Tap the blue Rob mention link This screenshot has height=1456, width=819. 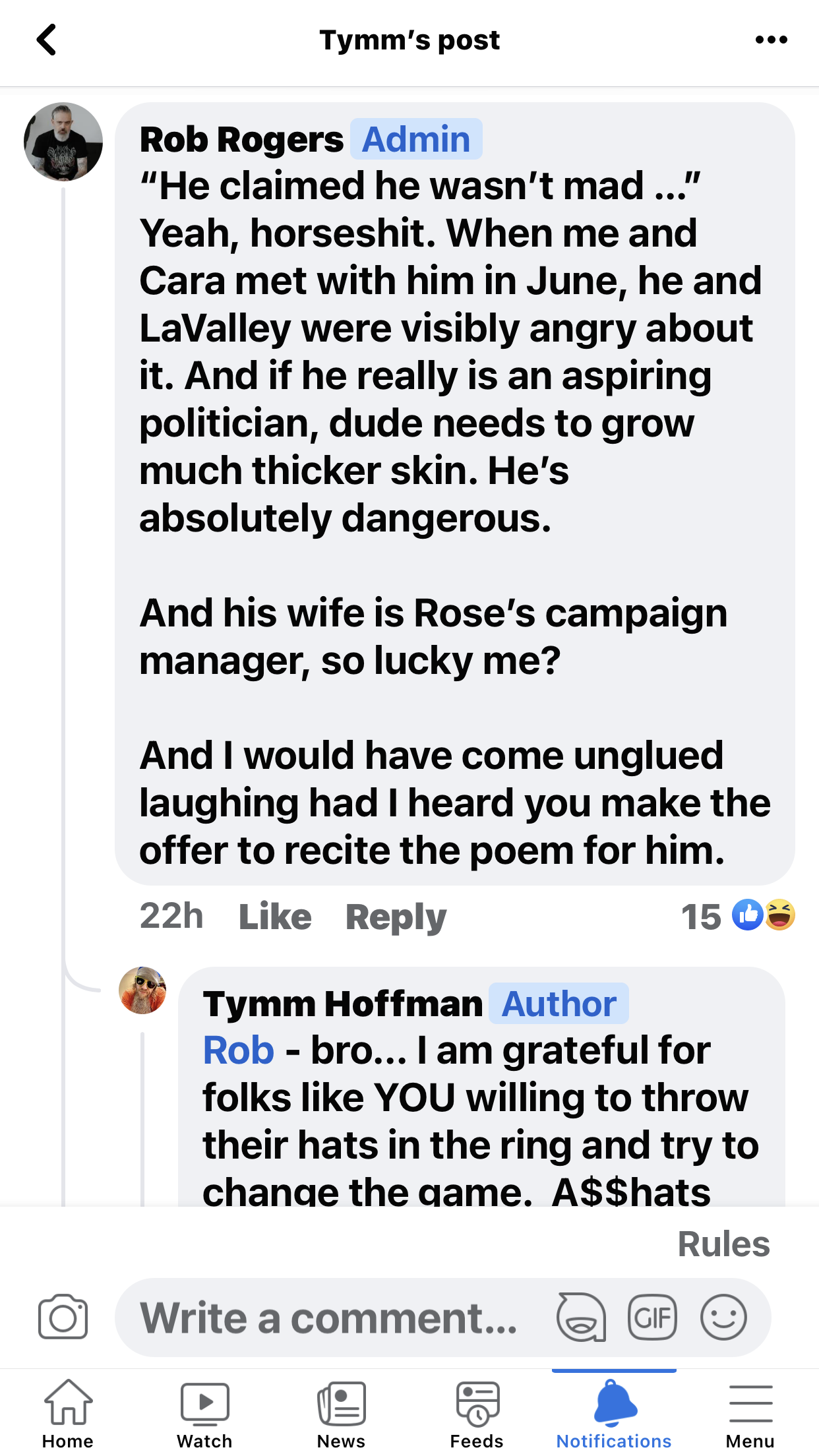coord(238,1050)
